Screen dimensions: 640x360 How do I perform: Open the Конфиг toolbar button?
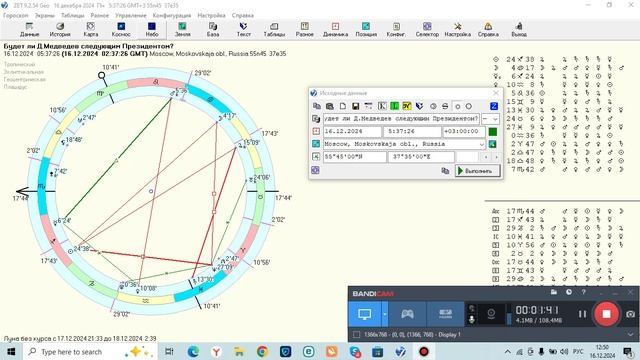pos(396,30)
